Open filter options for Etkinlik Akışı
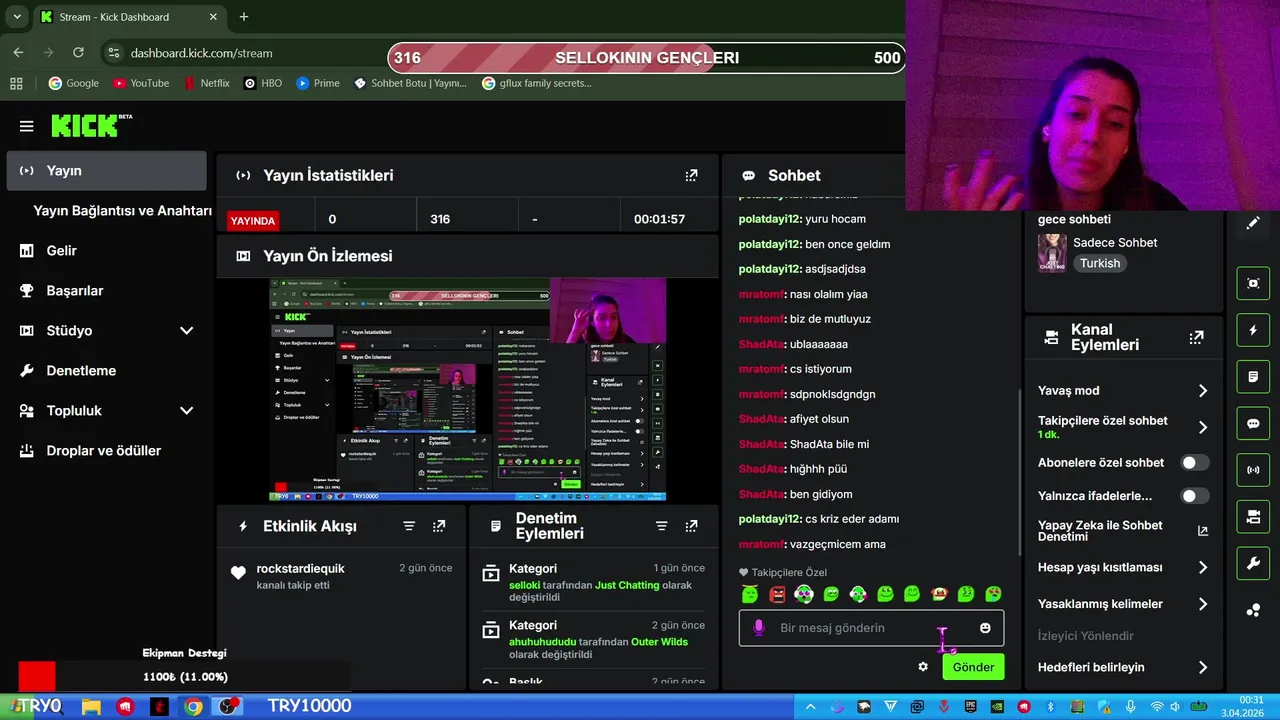Image resolution: width=1280 pixels, height=720 pixels. 409,526
